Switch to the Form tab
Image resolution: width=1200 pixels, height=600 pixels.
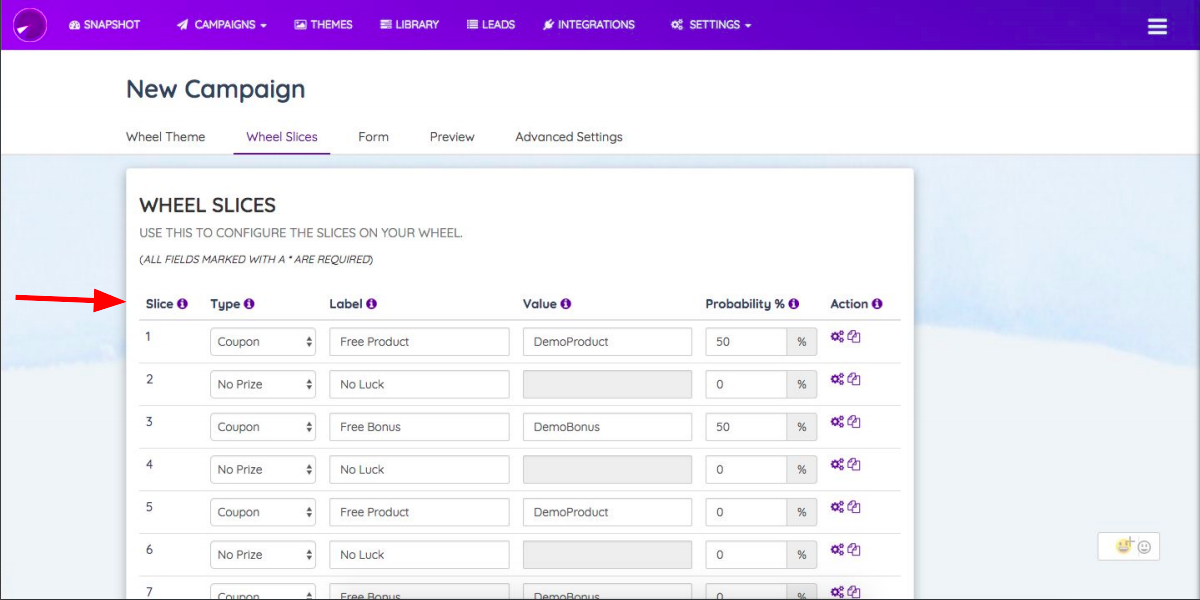tap(374, 137)
